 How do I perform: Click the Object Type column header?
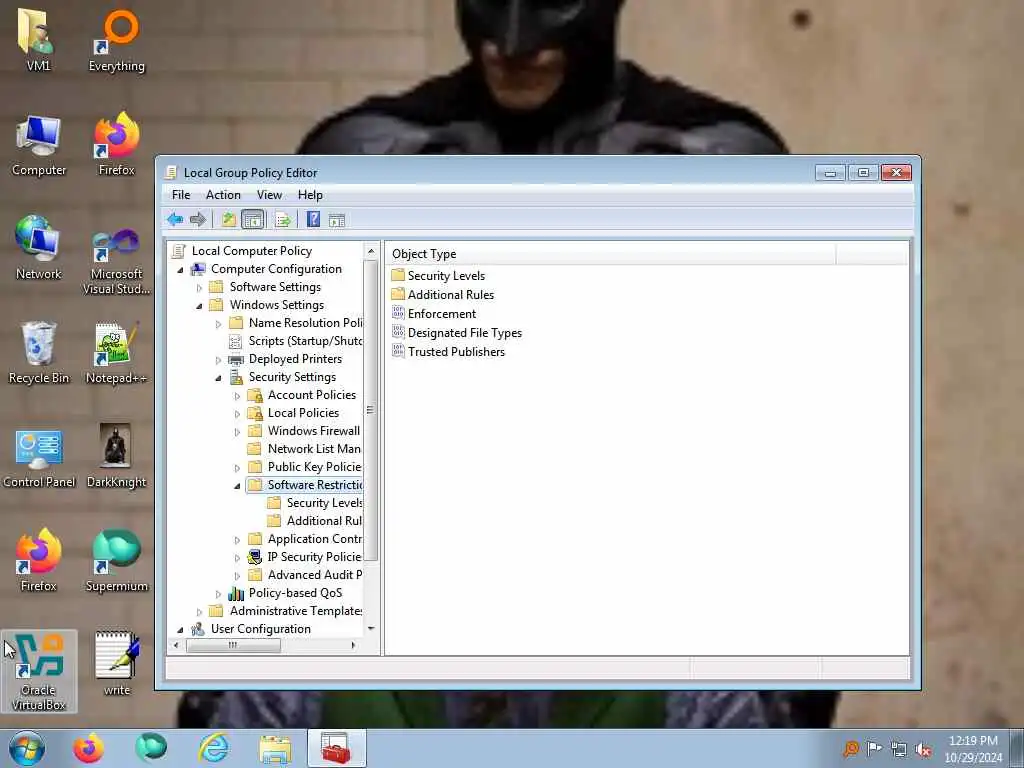coord(612,254)
